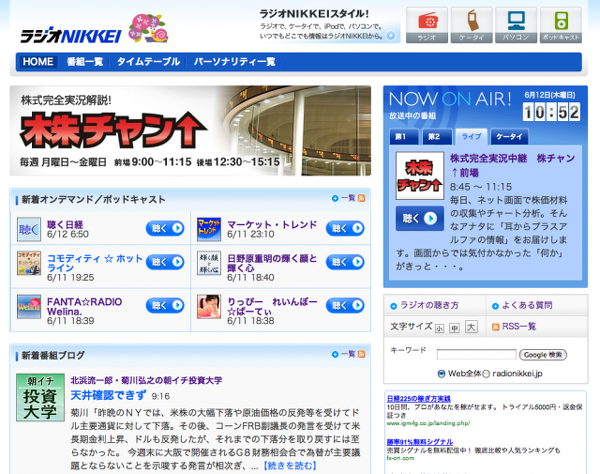Image resolution: width=600 pixels, height=474 pixels.
Task: Open the ポッドキャスト iPod icon
Action: (561, 25)
